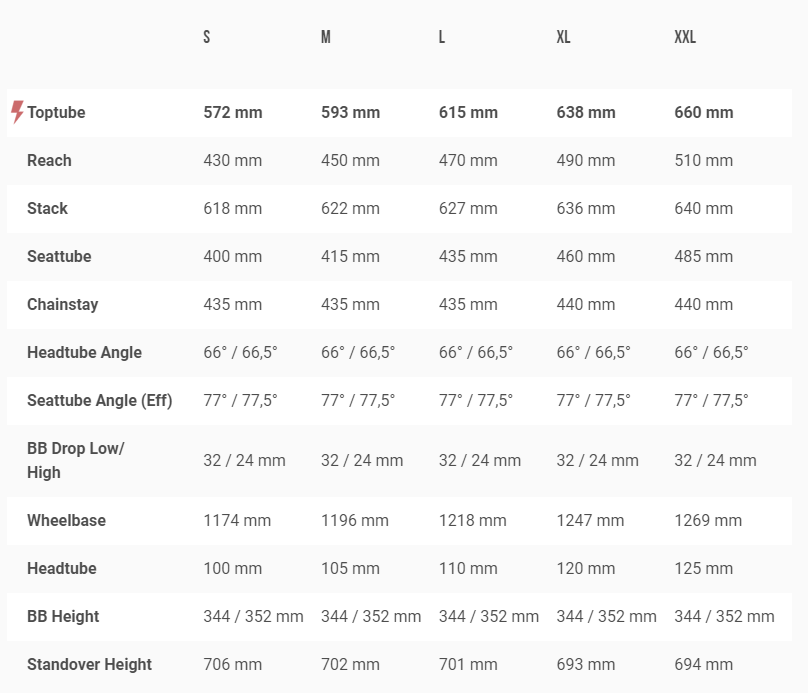Click the Chainstay row label
This screenshot has width=808, height=693.
click(x=62, y=304)
